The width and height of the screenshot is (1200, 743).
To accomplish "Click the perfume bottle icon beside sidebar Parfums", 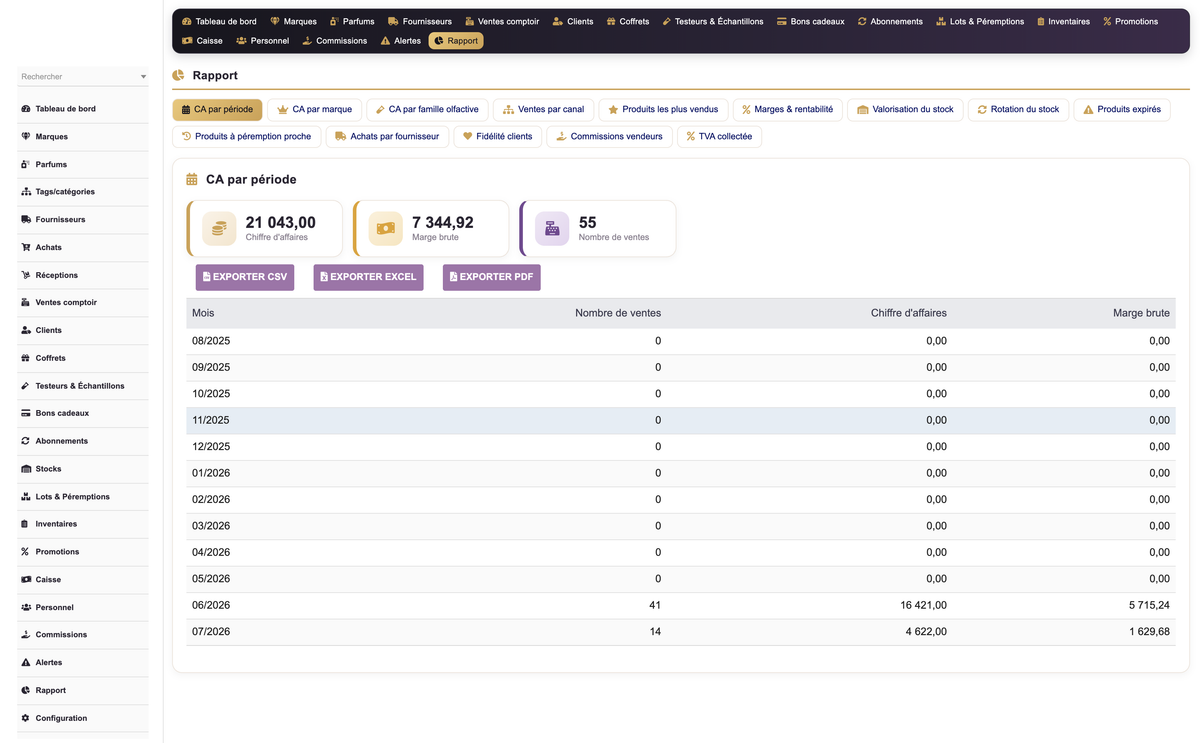I will (25, 164).
